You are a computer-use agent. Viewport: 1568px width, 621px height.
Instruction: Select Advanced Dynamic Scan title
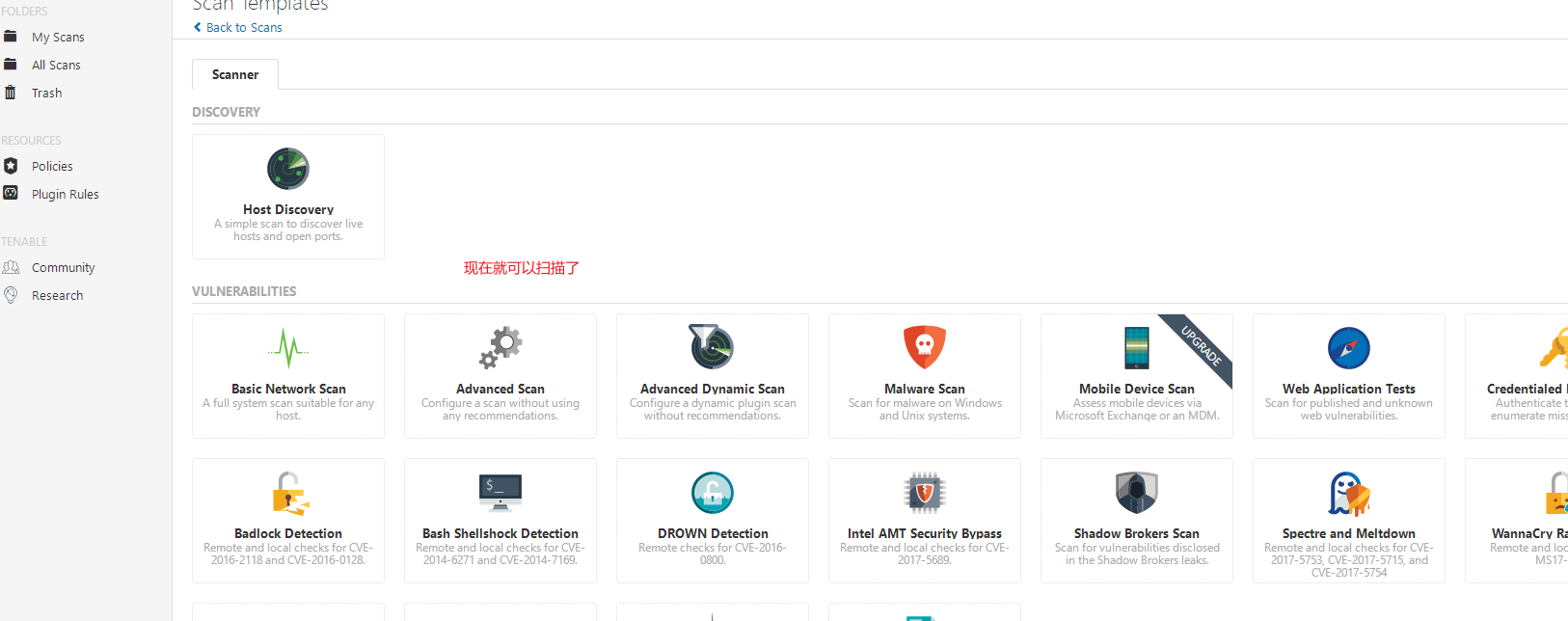point(713,389)
